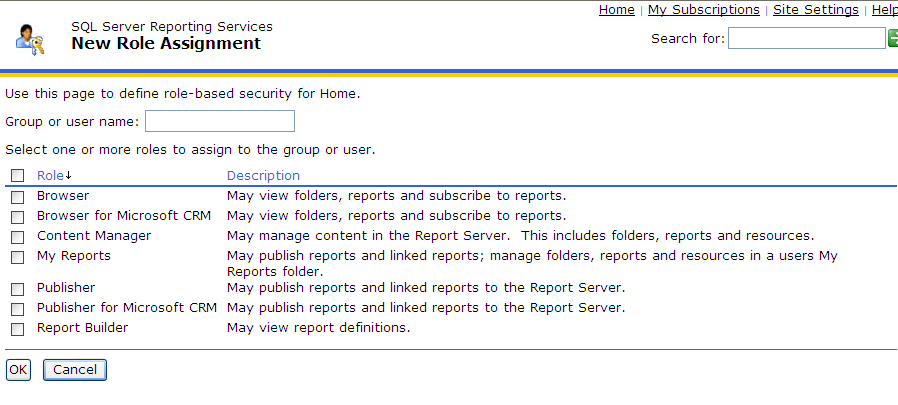Viewport: 898px width, 405px height.
Task: Go to My Subscriptions
Action: [703, 10]
